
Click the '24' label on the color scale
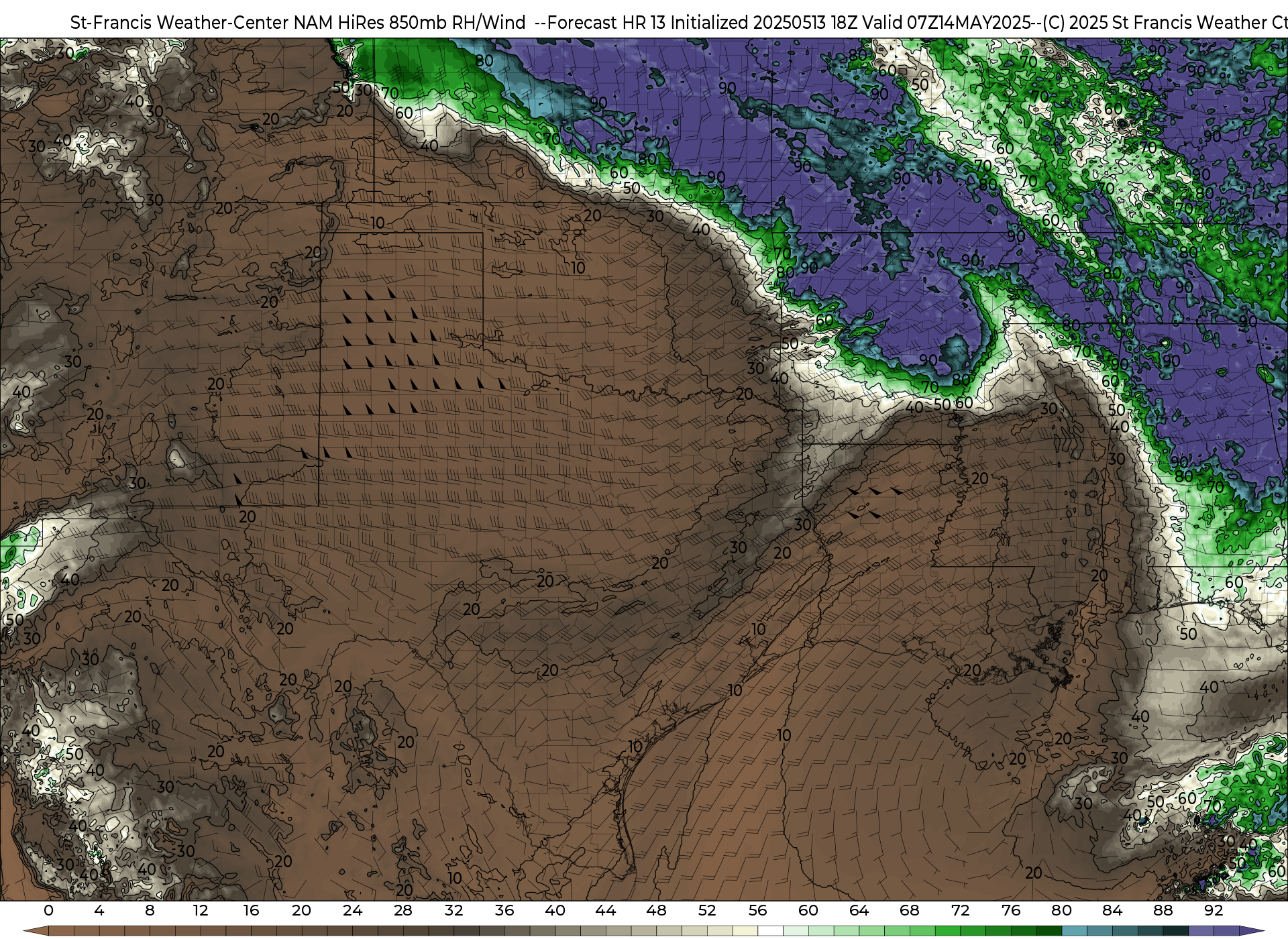tap(352, 910)
